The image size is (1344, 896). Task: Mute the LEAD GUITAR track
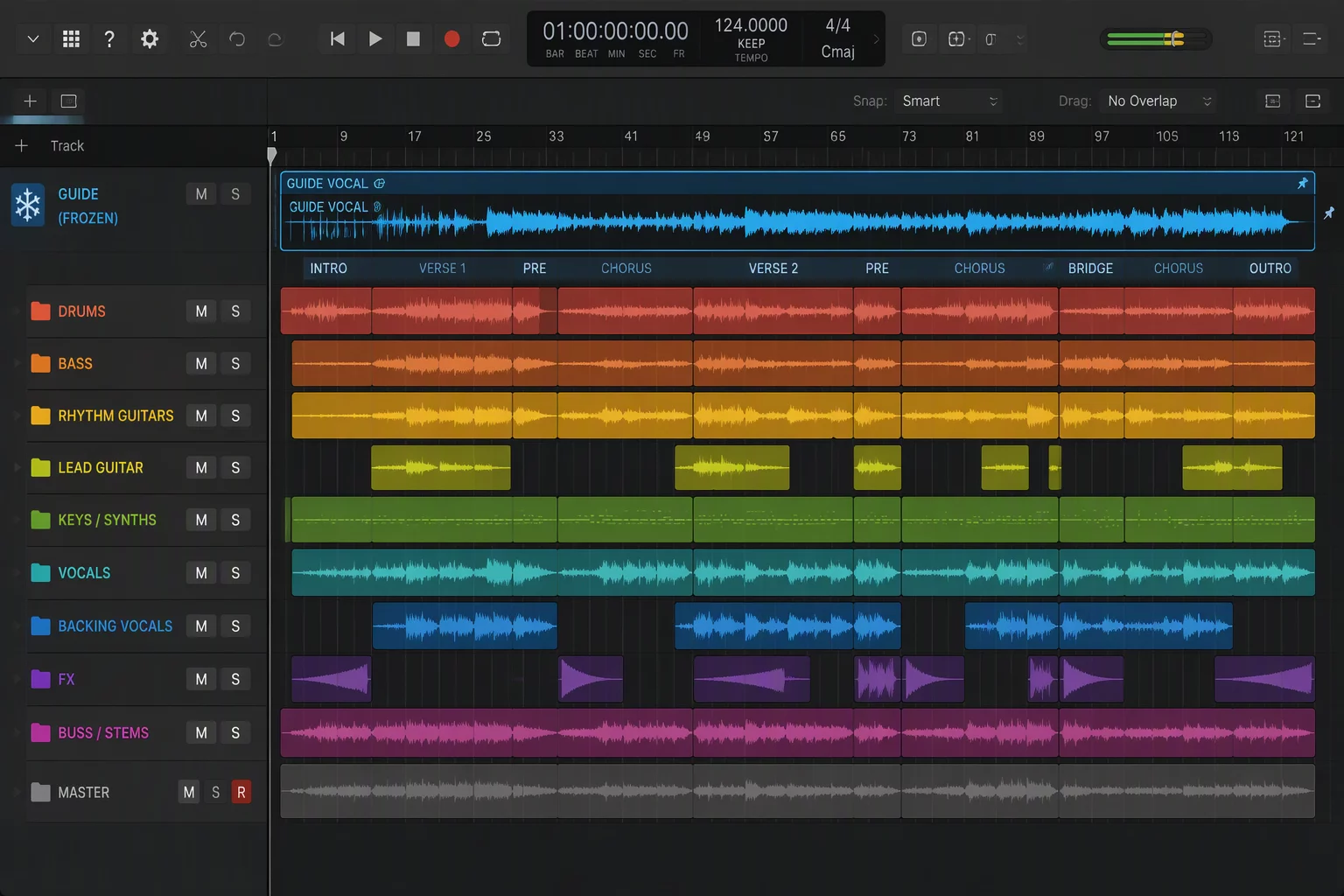click(x=201, y=467)
